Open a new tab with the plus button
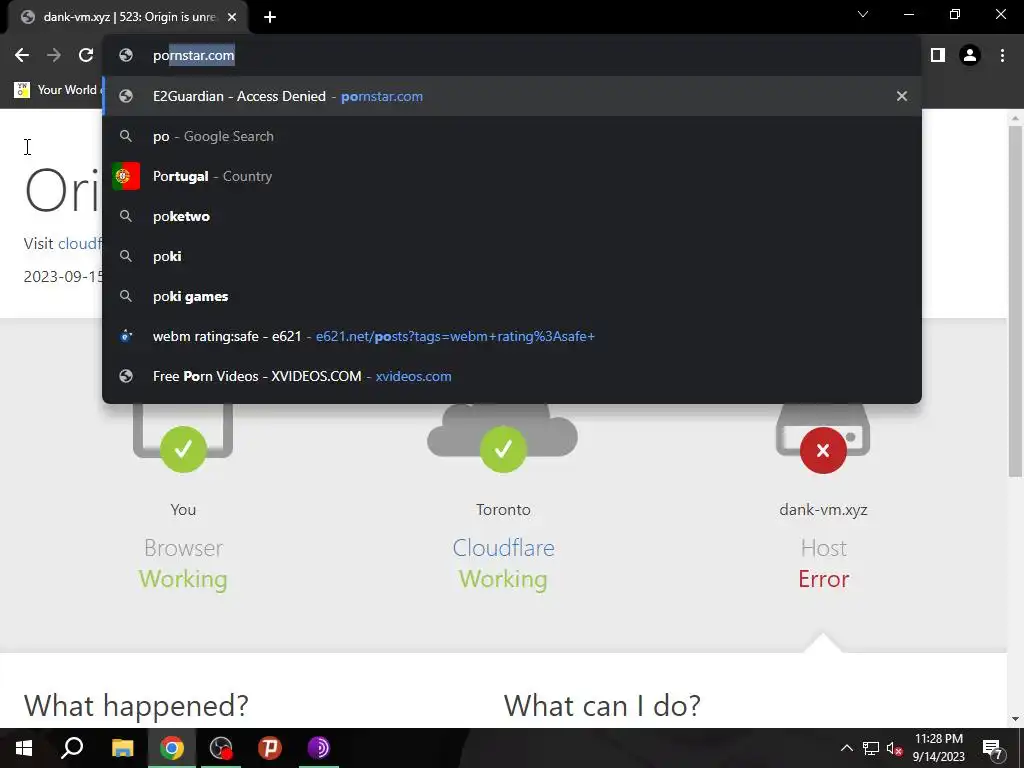The width and height of the screenshot is (1024, 768). point(270,18)
